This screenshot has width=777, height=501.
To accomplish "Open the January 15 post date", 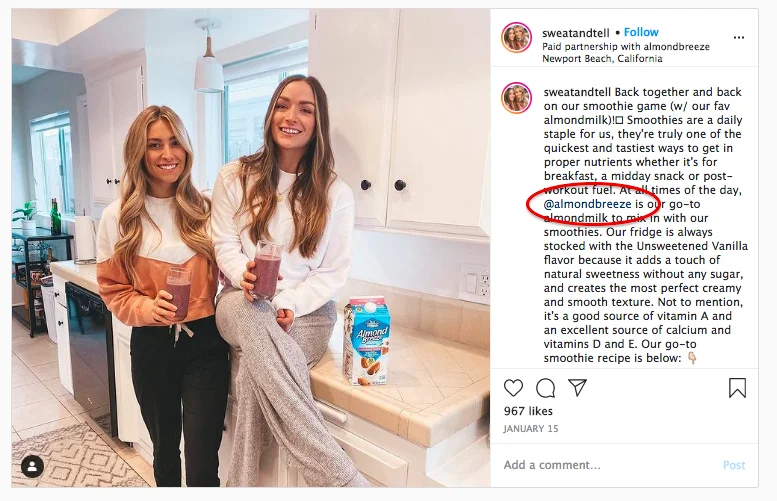I will [x=531, y=429].
